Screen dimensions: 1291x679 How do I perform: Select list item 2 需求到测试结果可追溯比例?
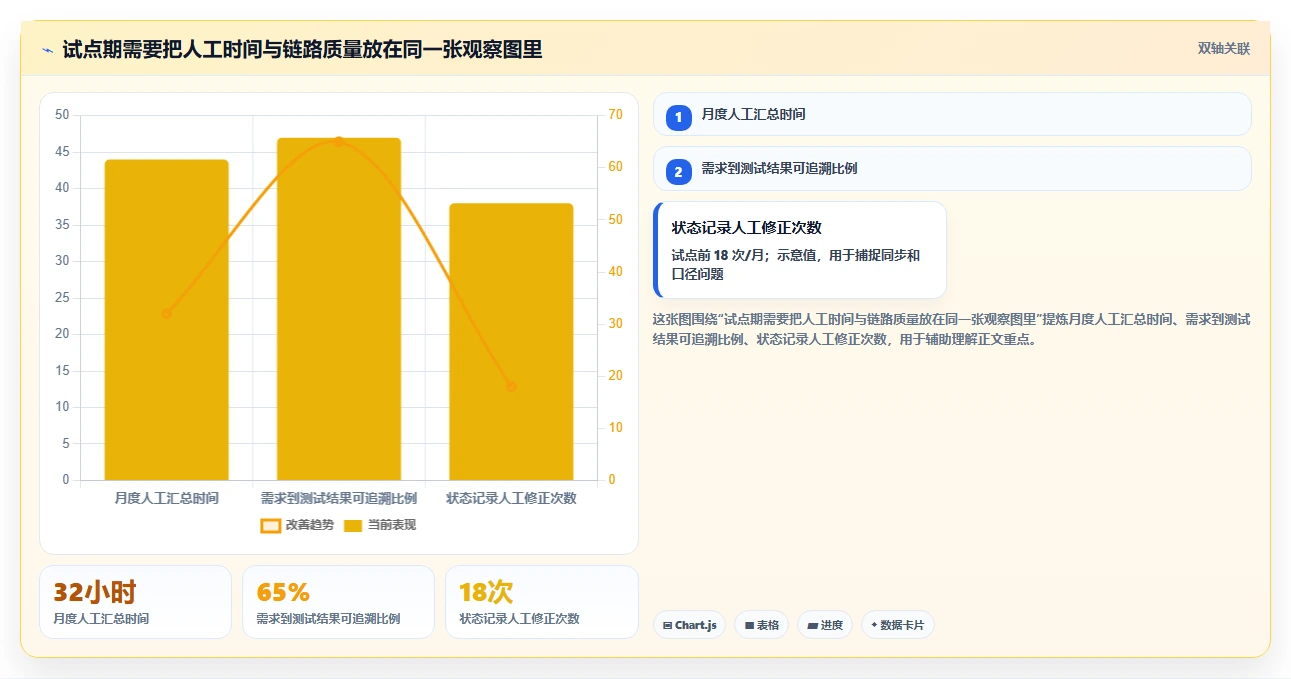point(952,169)
